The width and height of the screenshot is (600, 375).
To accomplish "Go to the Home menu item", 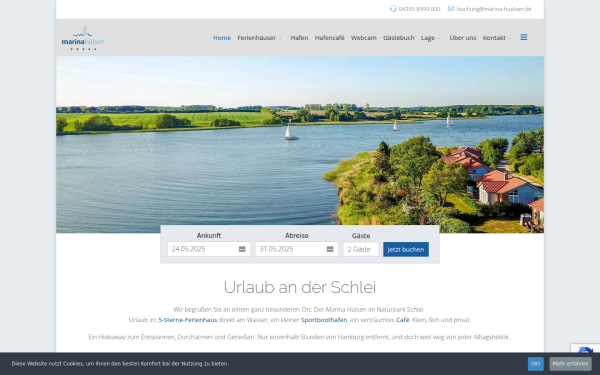I will tap(222, 38).
